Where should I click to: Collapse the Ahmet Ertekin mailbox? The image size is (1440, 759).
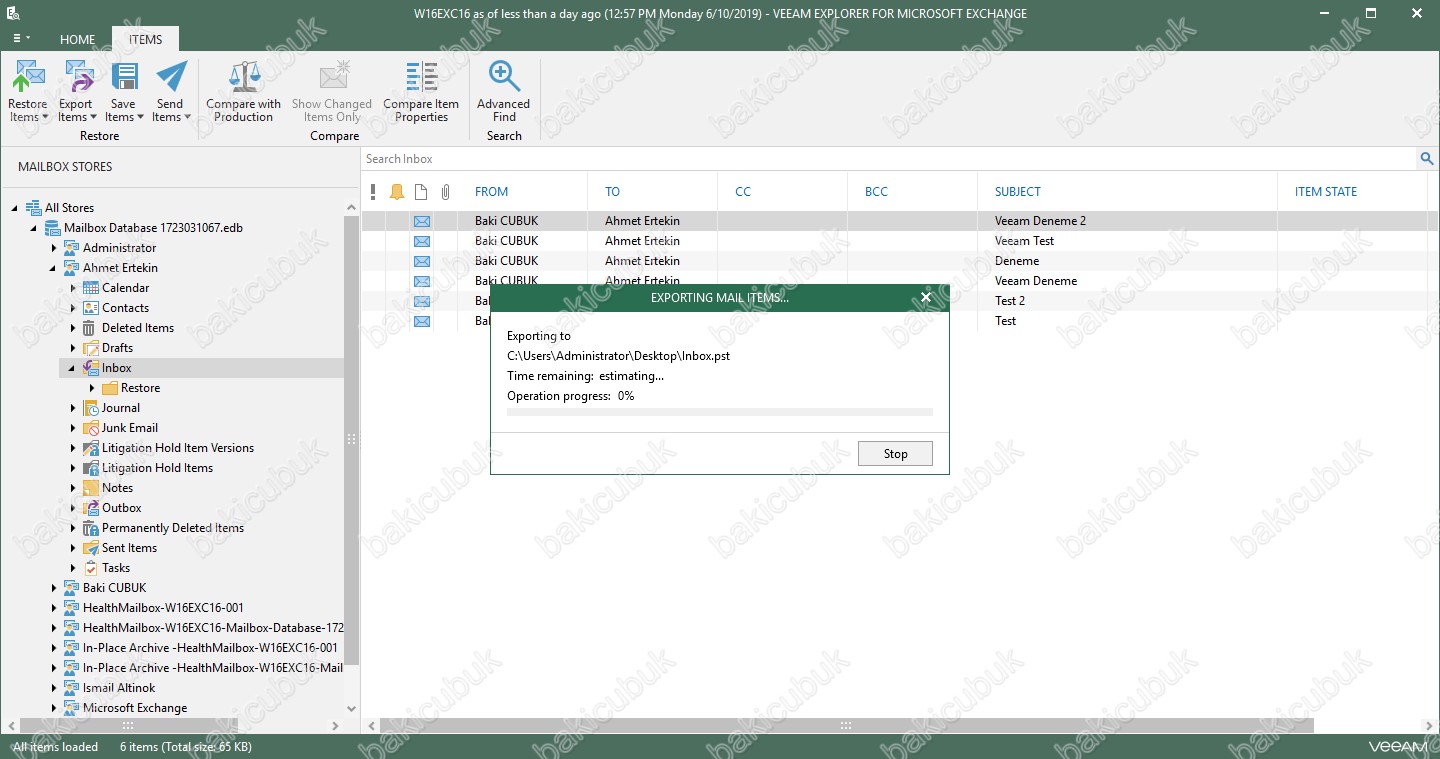(54, 268)
